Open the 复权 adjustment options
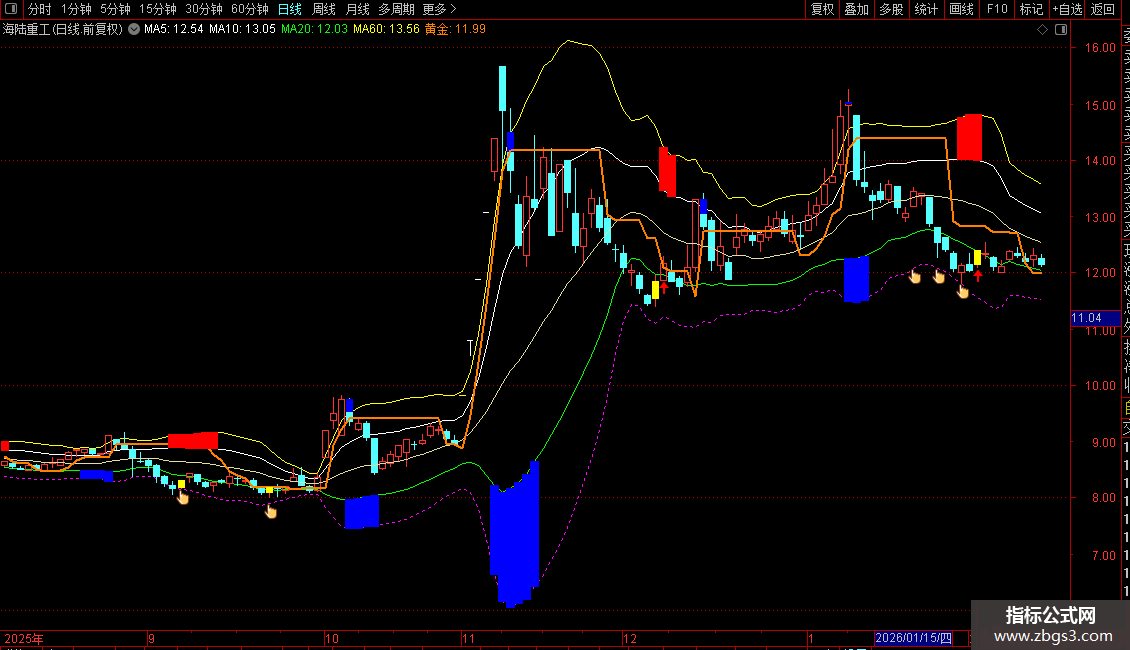Screen dimensions: 1130x650 (x=822, y=9)
